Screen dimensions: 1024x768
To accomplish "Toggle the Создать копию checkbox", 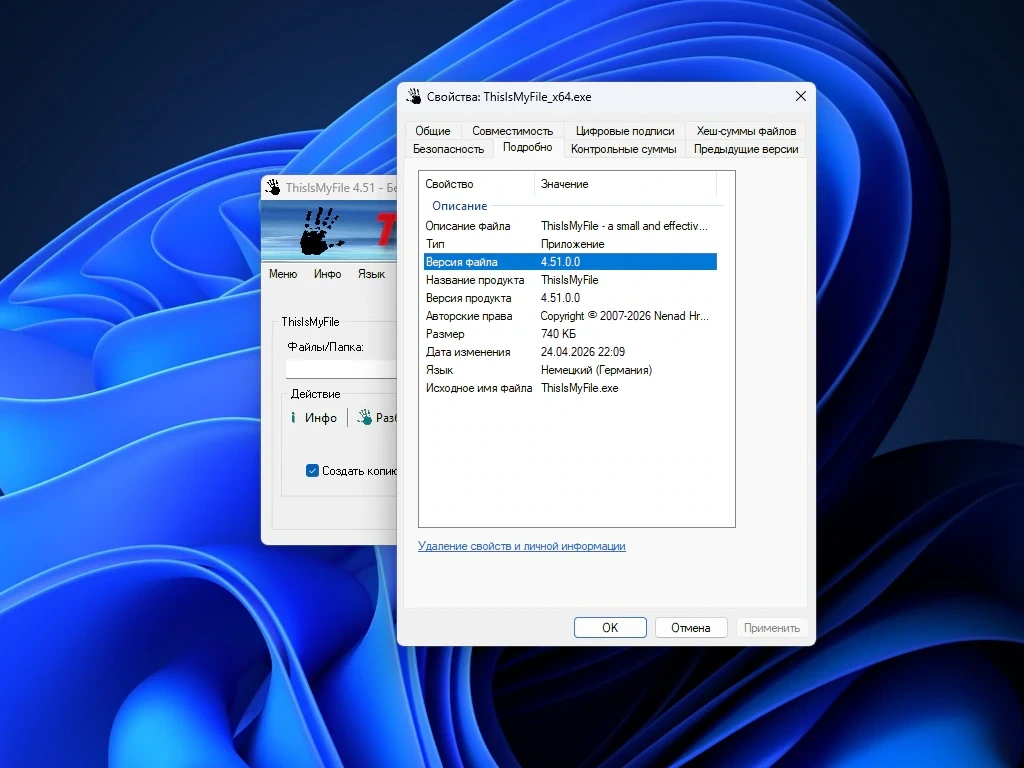I will pyautogui.click(x=312, y=470).
